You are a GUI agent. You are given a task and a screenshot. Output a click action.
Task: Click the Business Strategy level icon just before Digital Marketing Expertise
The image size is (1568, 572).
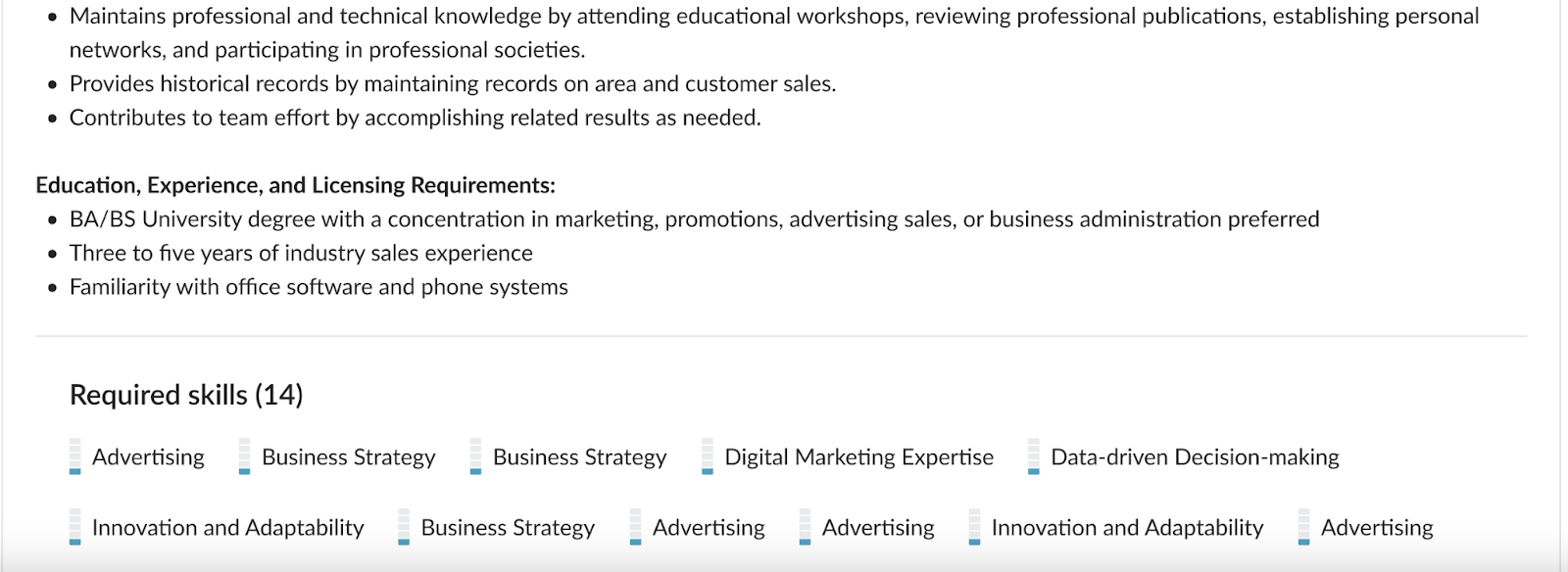[476, 456]
